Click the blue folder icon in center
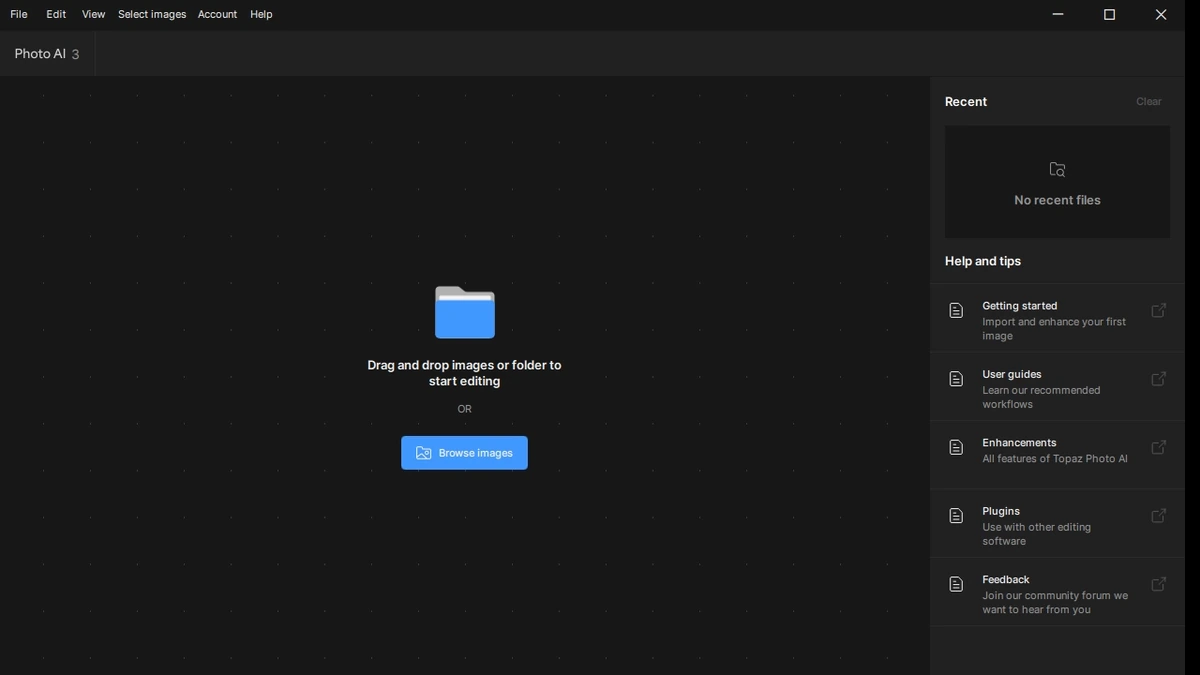1200x675 pixels. 465,312
